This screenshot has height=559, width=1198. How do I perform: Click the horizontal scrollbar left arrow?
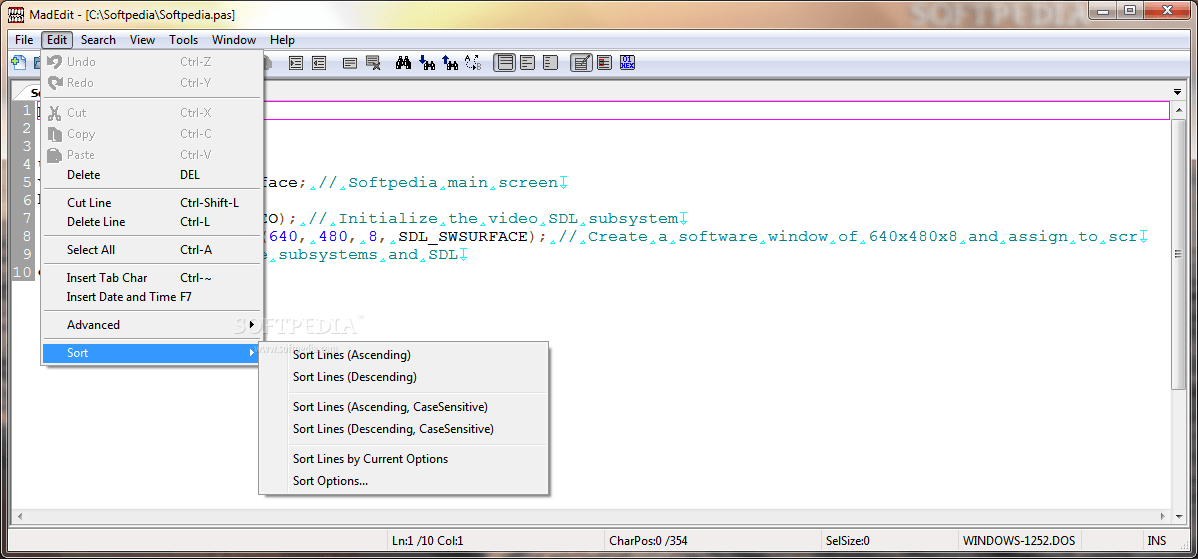[x=18, y=517]
